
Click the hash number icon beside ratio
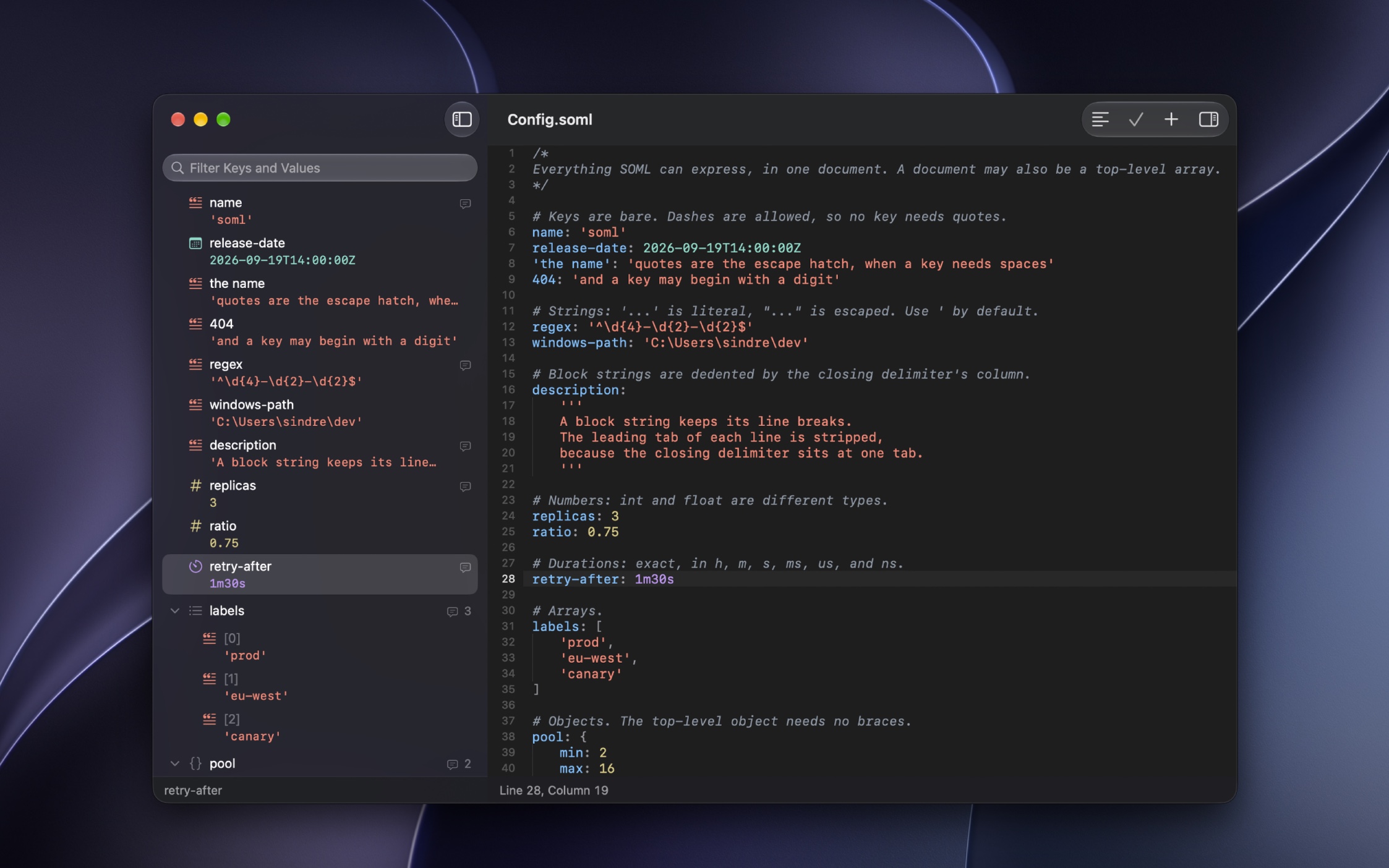(x=195, y=525)
